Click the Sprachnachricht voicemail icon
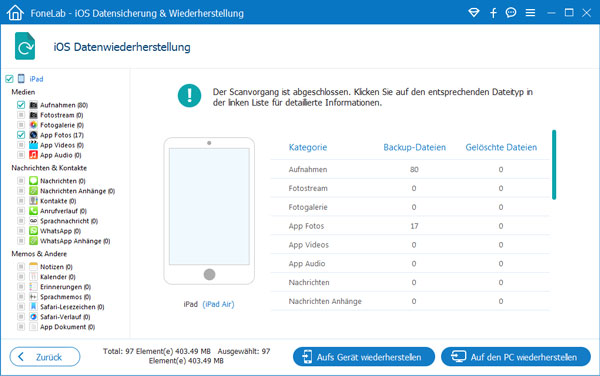600x376 pixels. tap(34, 221)
